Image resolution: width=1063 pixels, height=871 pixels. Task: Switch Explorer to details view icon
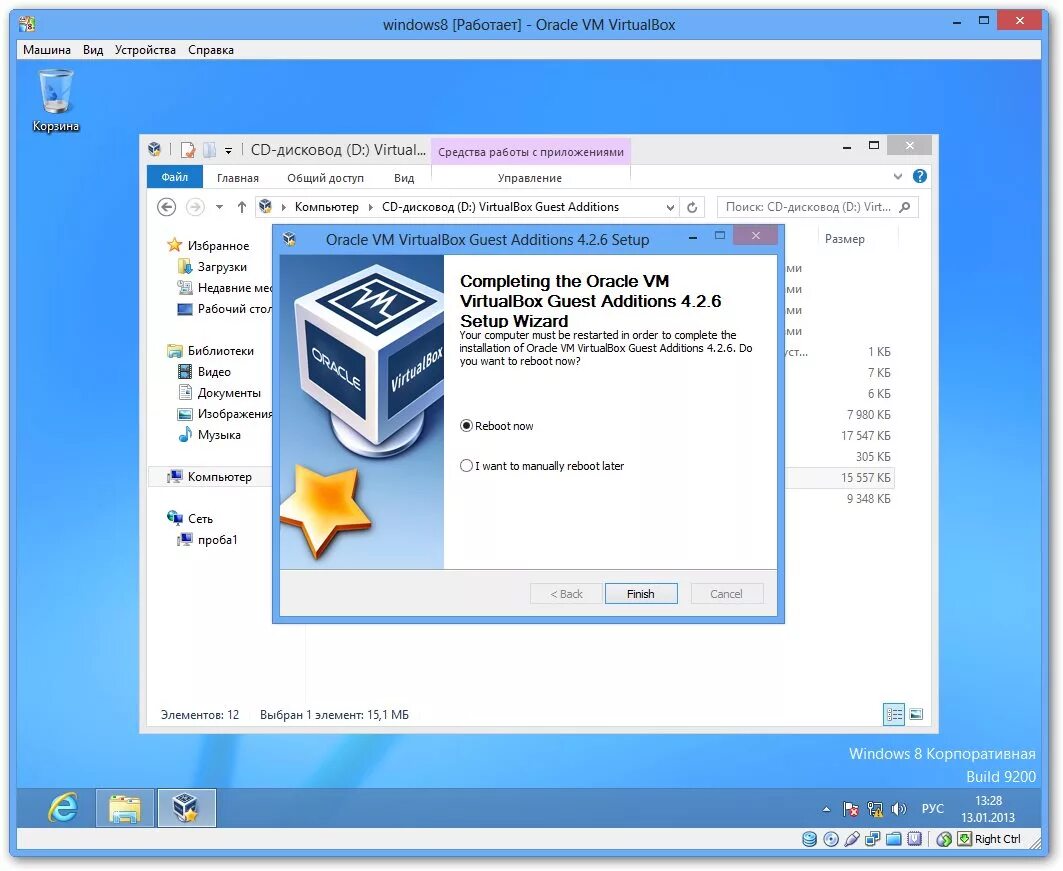[894, 714]
